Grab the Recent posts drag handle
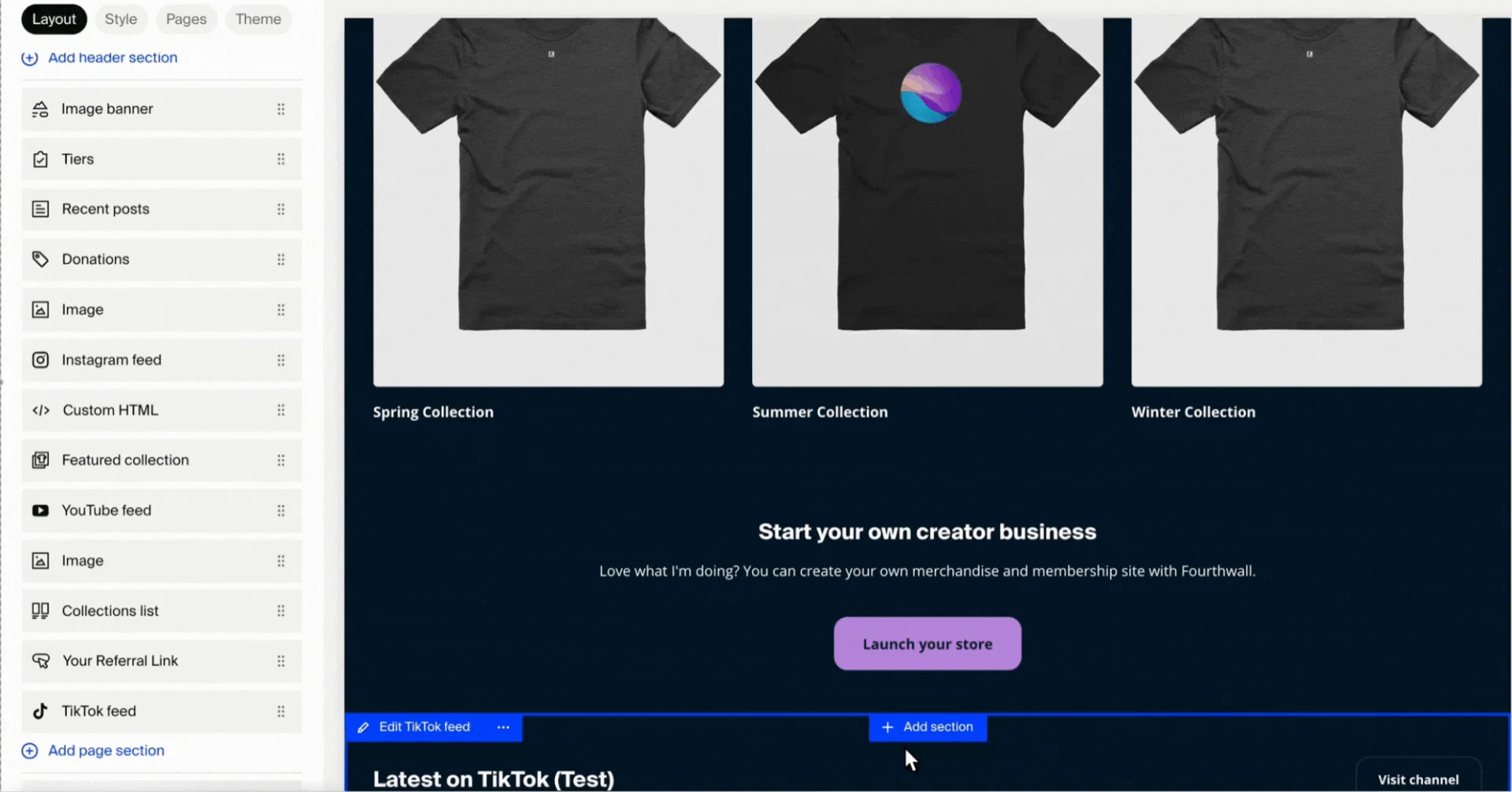The width and height of the screenshot is (1512, 792). pyautogui.click(x=281, y=209)
